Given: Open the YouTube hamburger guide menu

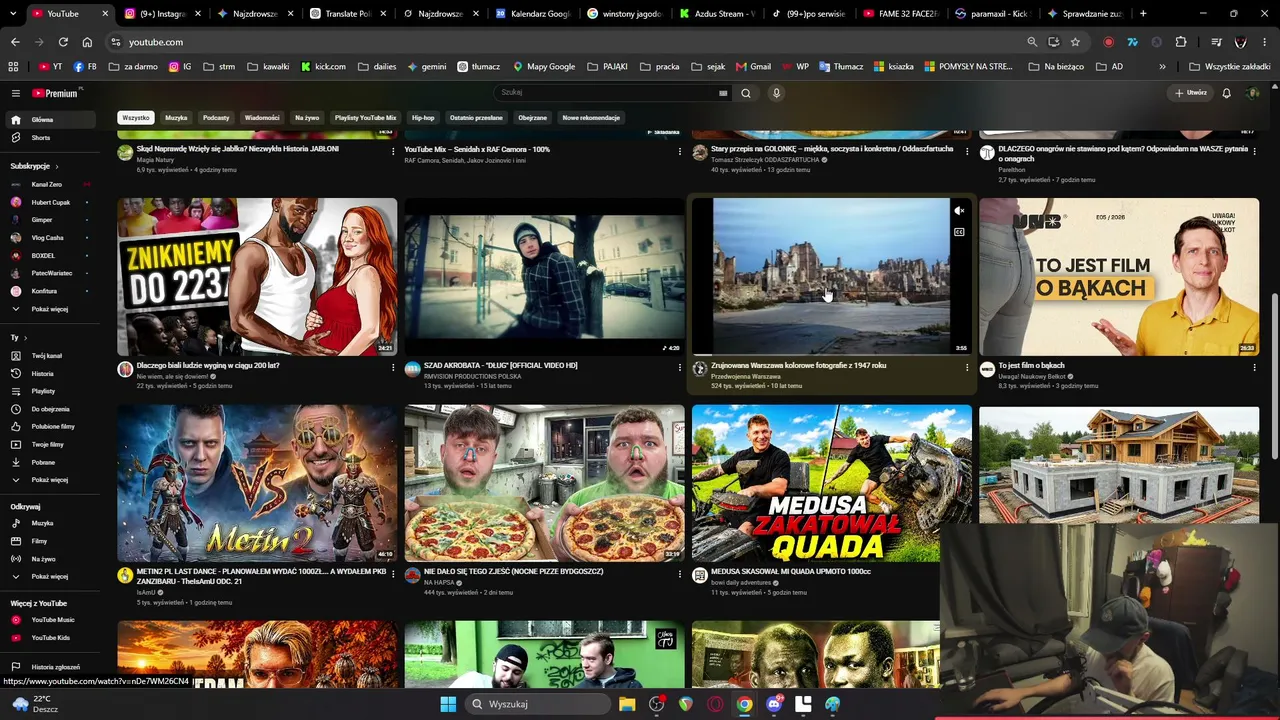Looking at the screenshot, I should [x=16, y=93].
